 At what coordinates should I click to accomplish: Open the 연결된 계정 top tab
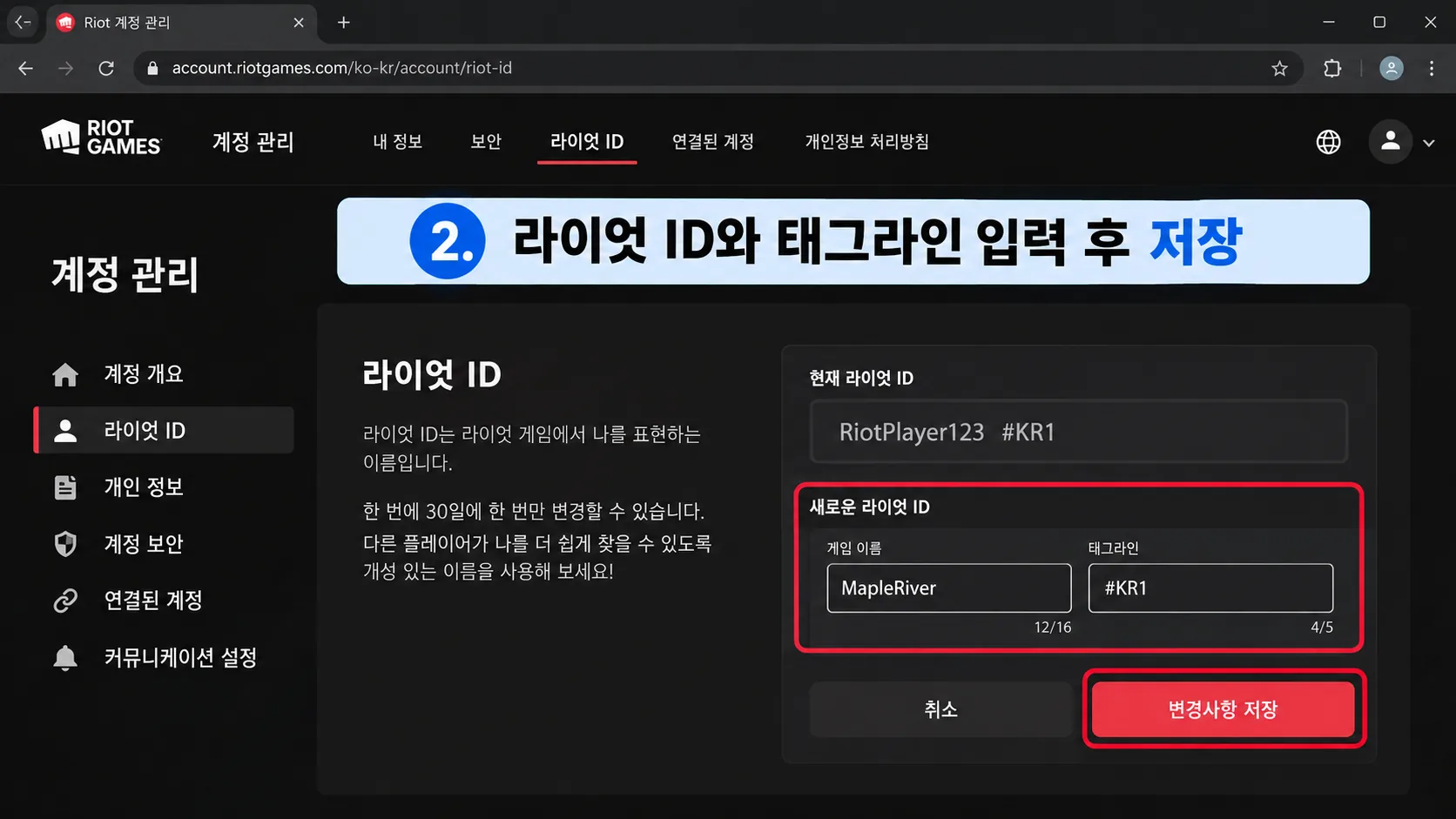tap(713, 142)
